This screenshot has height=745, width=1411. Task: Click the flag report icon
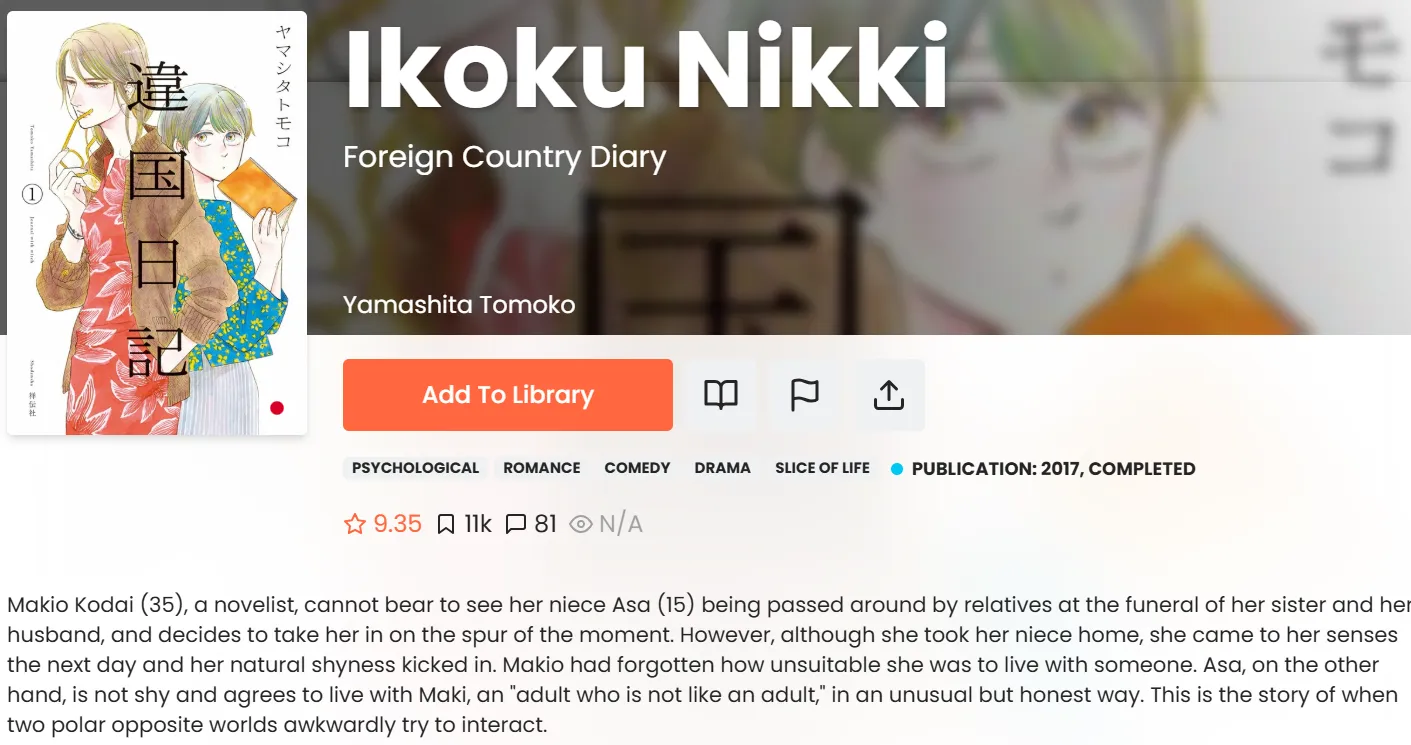[x=804, y=395]
